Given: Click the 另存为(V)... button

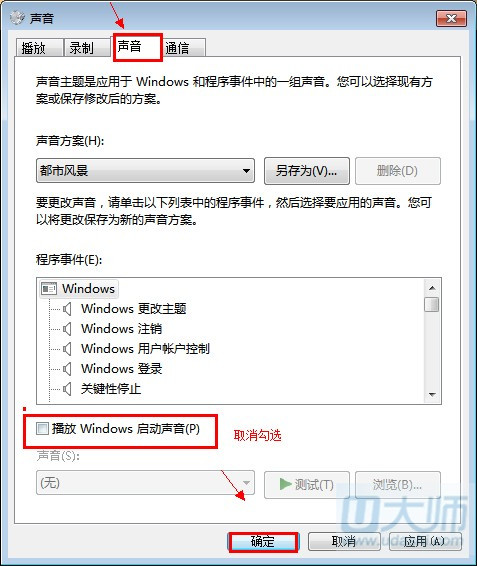Looking at the screenshot, I should [x=307, y=171].
